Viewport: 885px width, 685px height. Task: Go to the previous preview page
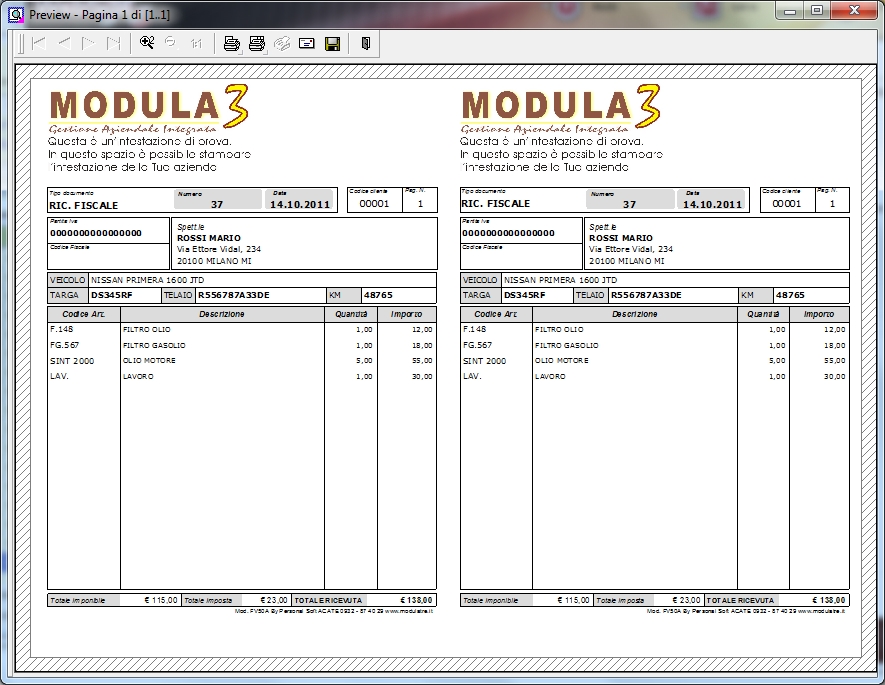[64, 43]
